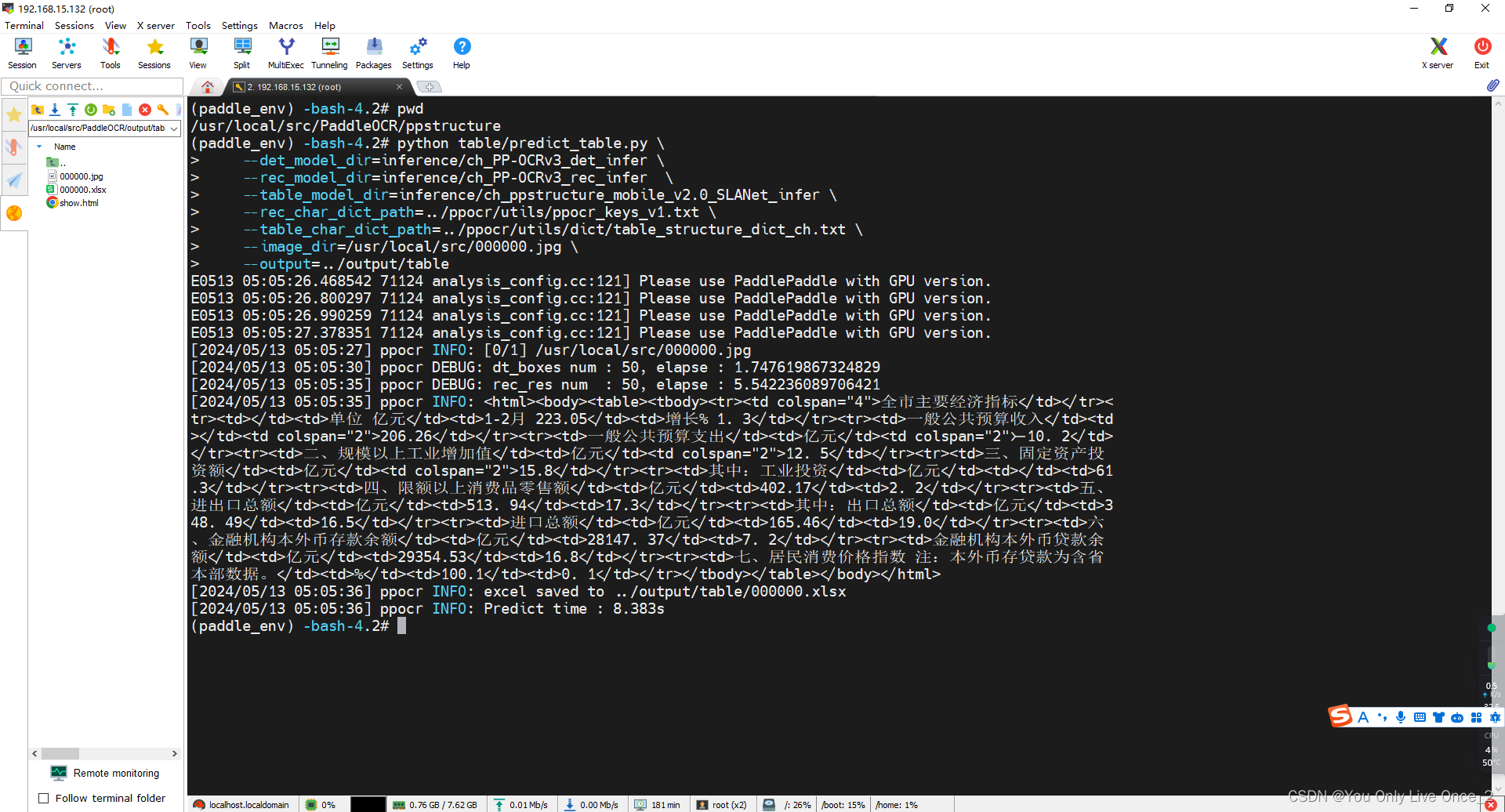This screenshot has height=812, width=1505.
Task: Open the Servers toolbar icon
Action: point(67,53)
